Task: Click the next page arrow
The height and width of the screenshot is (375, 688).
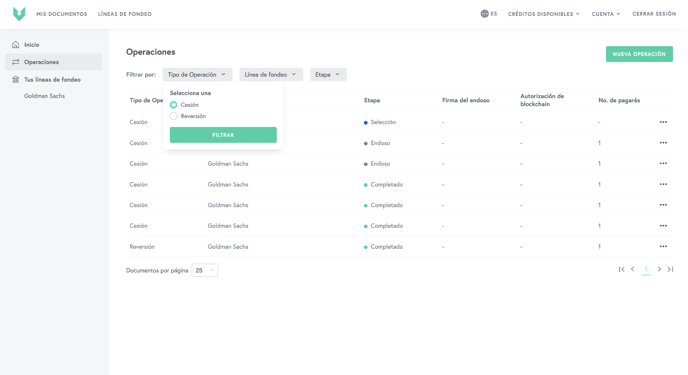Action: coord(659,269)
